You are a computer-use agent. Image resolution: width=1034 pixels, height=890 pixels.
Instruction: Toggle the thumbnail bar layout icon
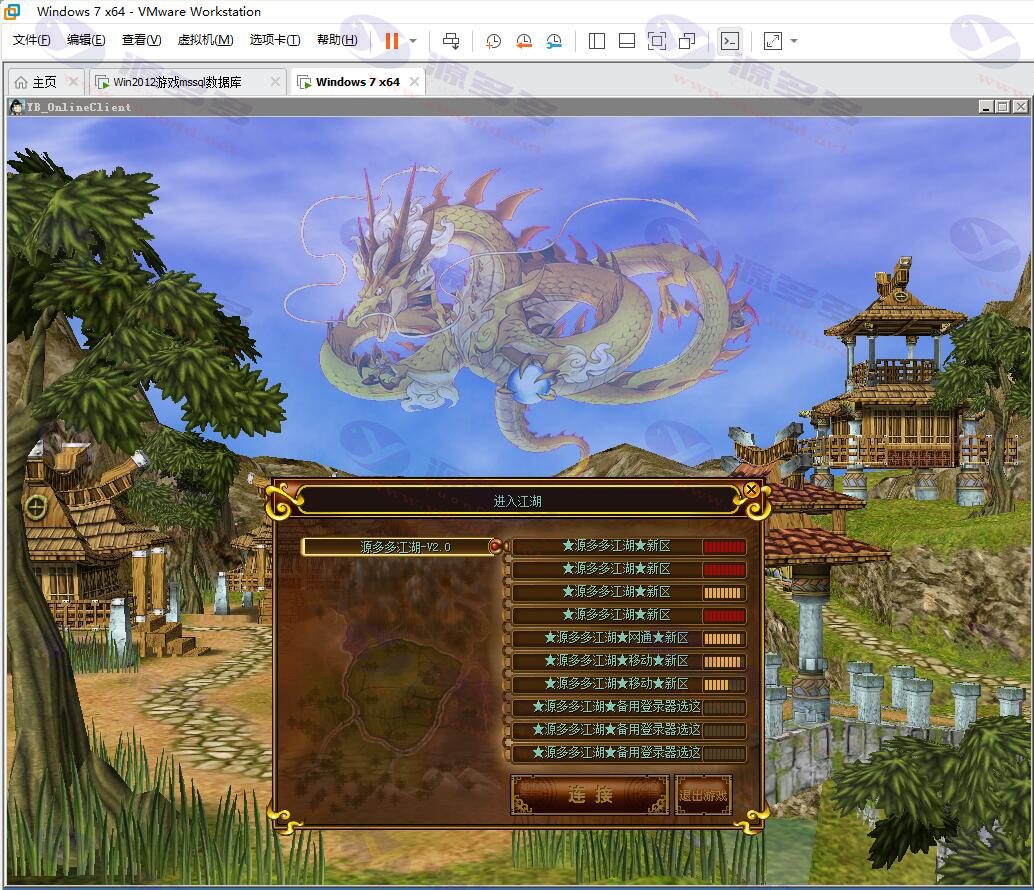pyautogui.click(x=626, y=41)
